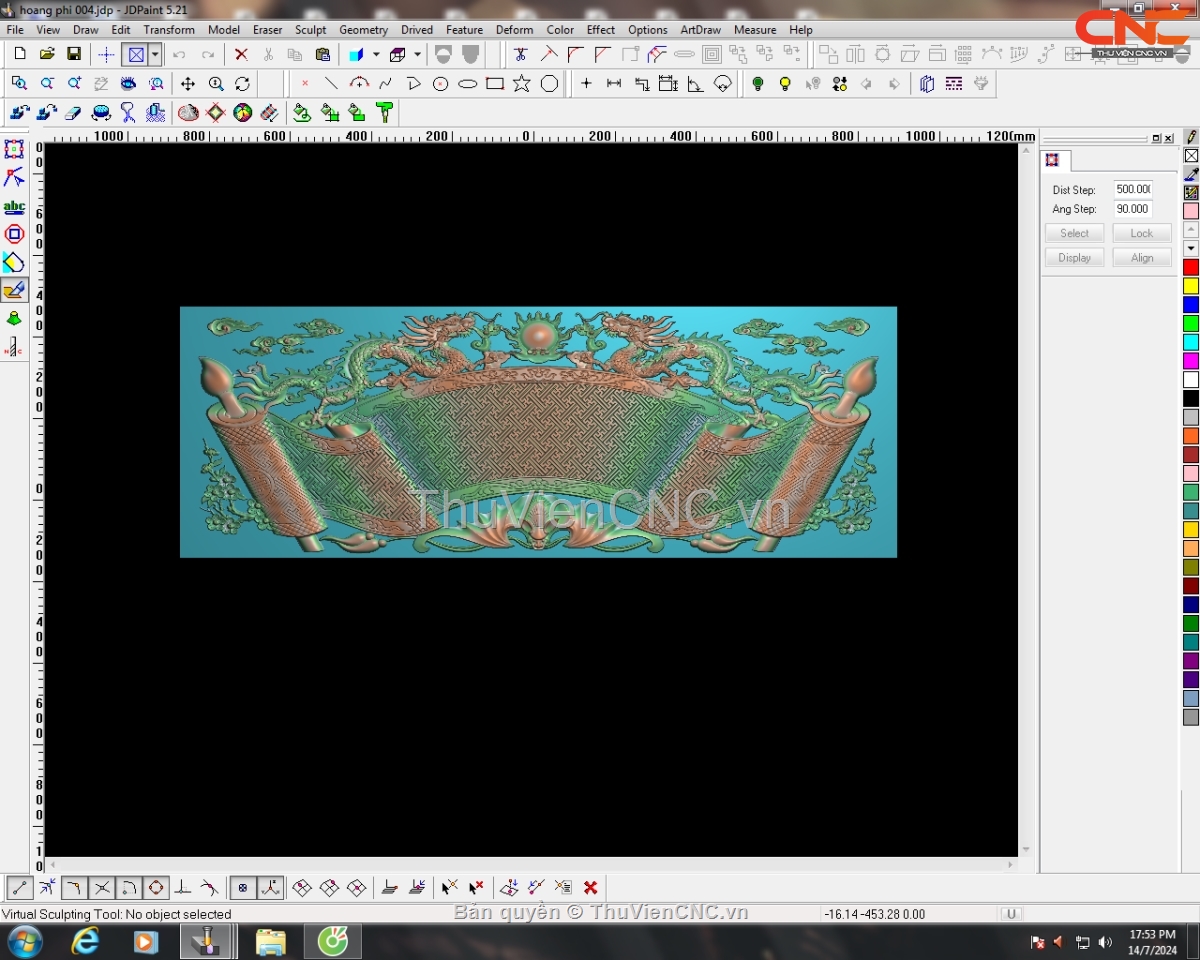1200x960 pixels.
Task: Select the Star shape tool
Action: pyautogui.click(x=522, y=84)
